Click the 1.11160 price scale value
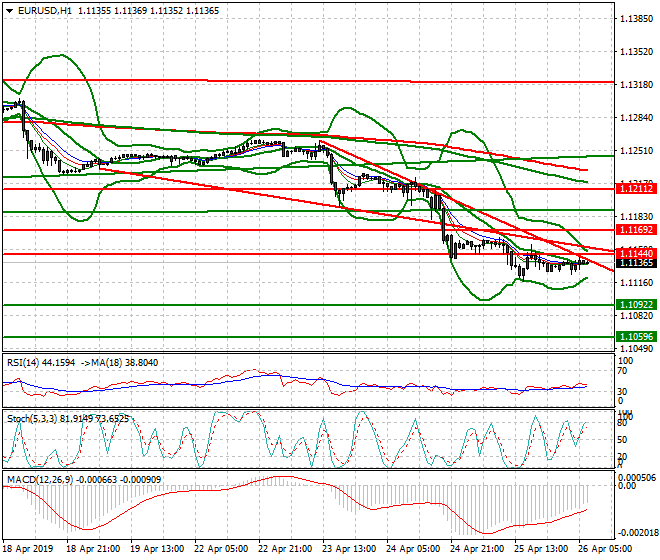Screen dimensions: 660x560 636,283
